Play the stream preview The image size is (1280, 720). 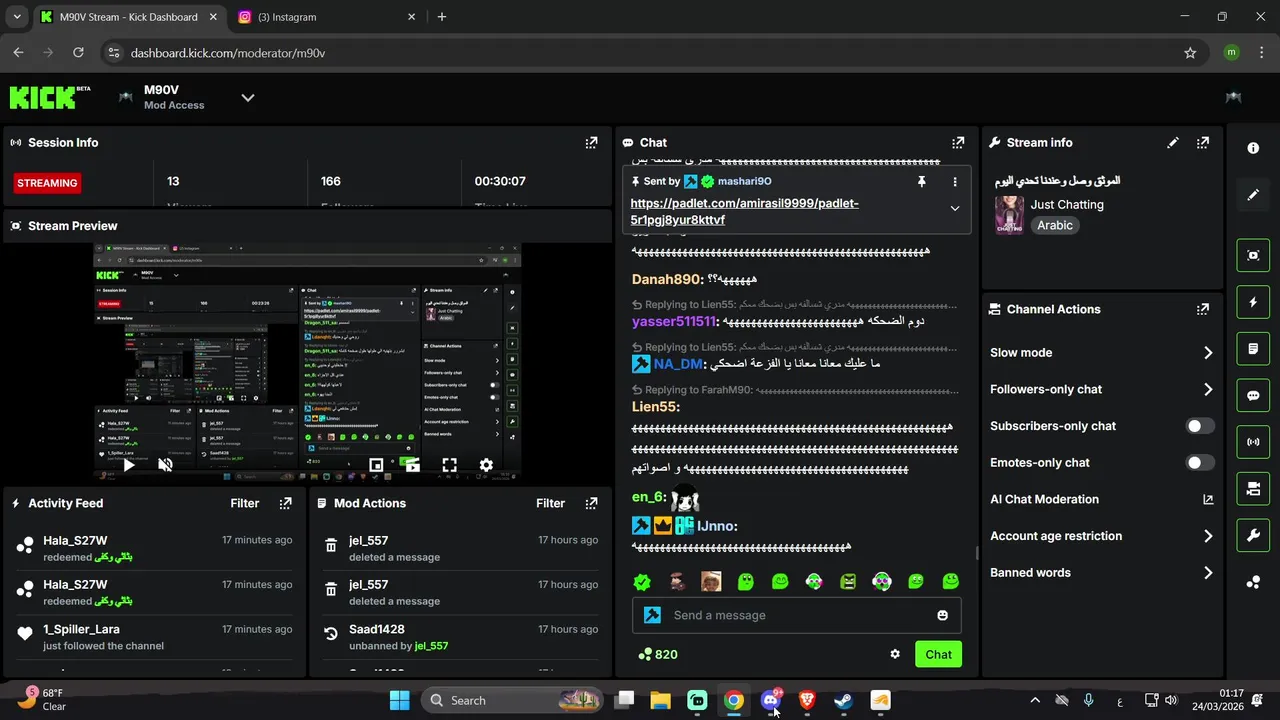[129, 465]
